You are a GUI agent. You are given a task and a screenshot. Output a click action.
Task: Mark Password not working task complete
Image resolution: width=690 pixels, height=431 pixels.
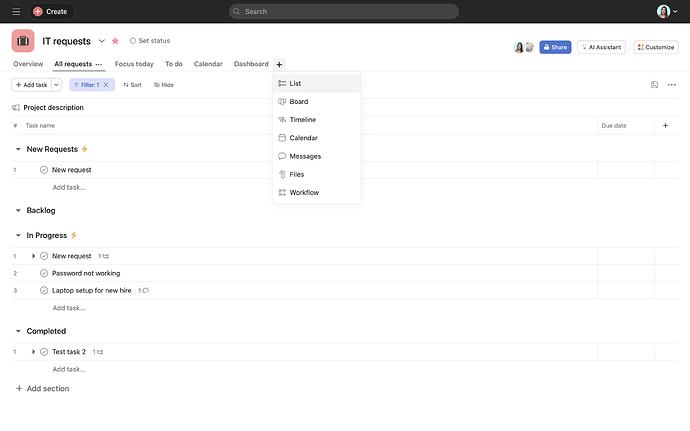pyautogui.click(x=44, y=273)
